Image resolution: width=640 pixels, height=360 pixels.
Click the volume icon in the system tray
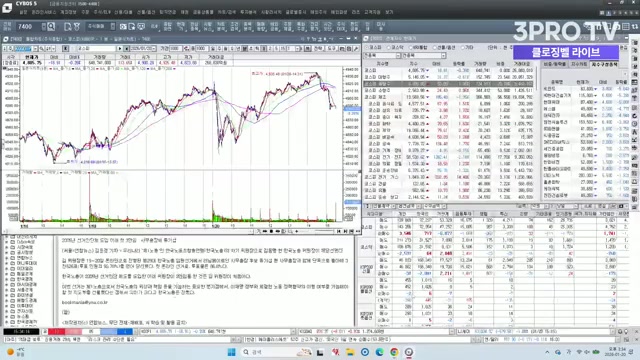pyautogui.click(x=587, y=352)
